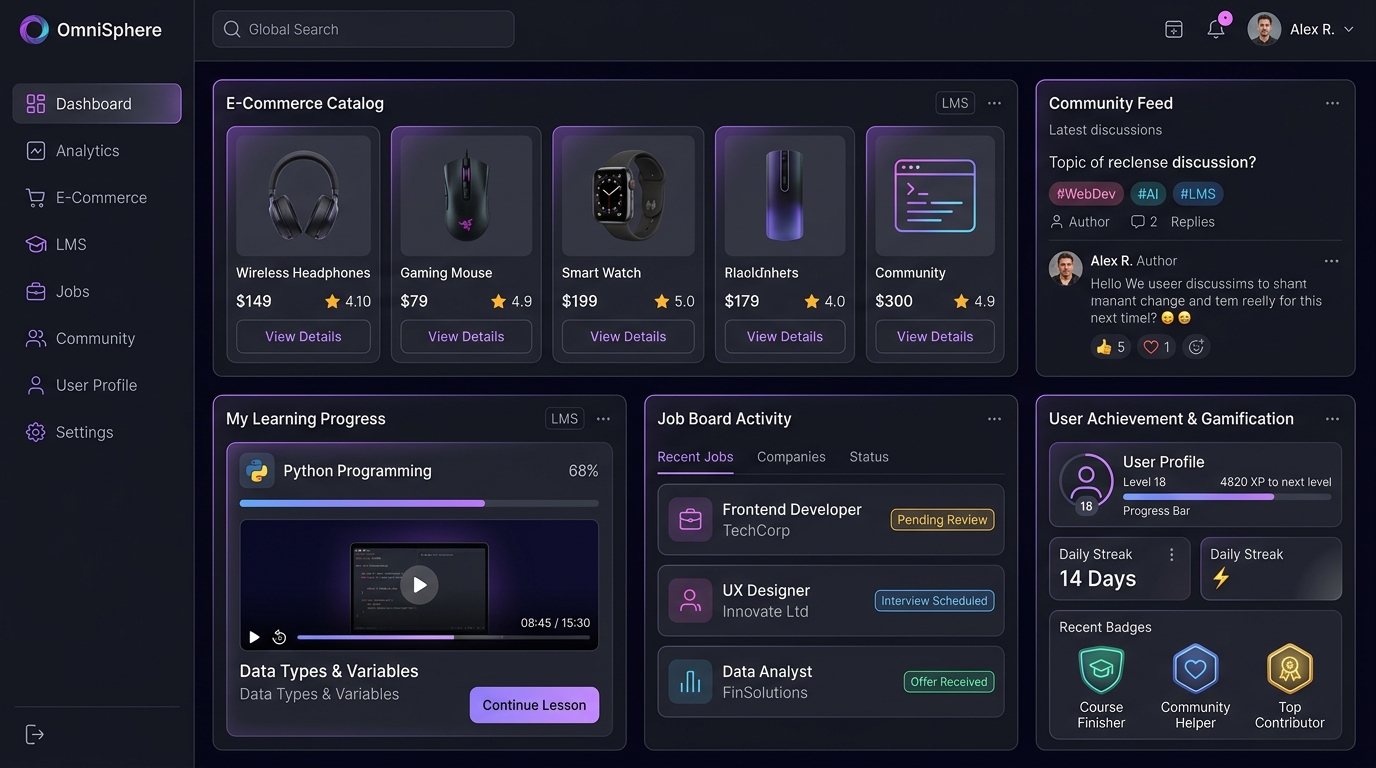Go to Jobs in the sidebar
Image resolution: width=1376 pixels, height=768 pixels.
coord(97,292)
